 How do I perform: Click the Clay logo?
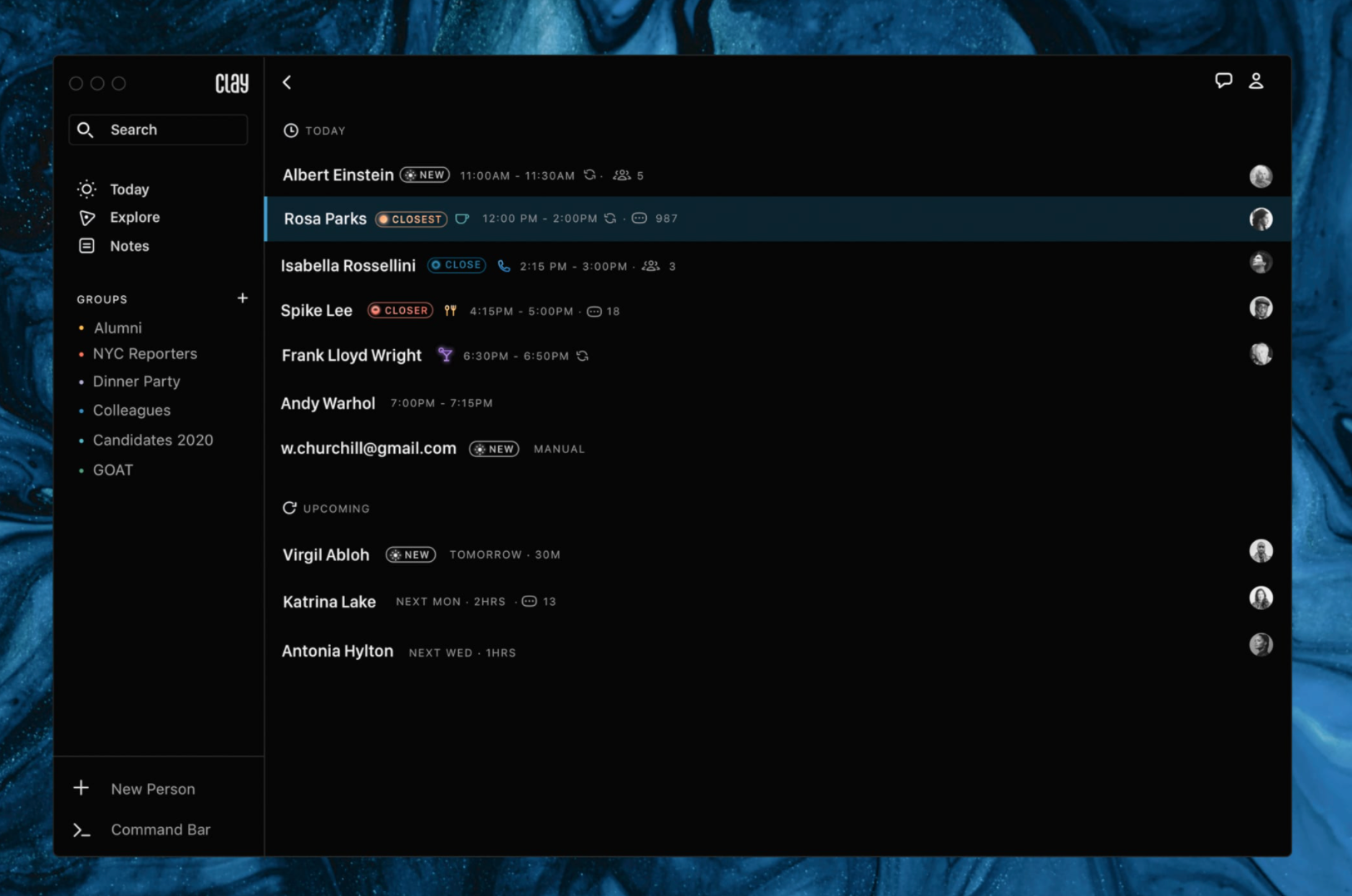click(x=232, y=83)
